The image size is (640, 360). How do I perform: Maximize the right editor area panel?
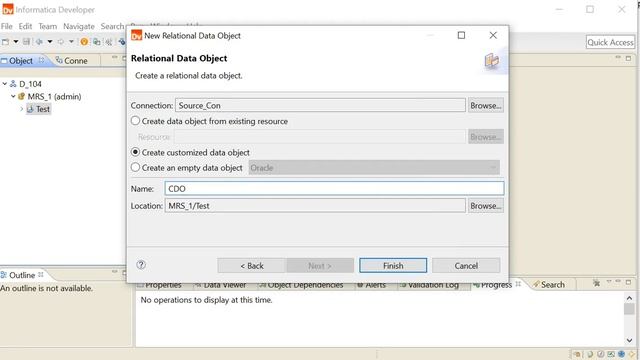[x=629, y=58]
